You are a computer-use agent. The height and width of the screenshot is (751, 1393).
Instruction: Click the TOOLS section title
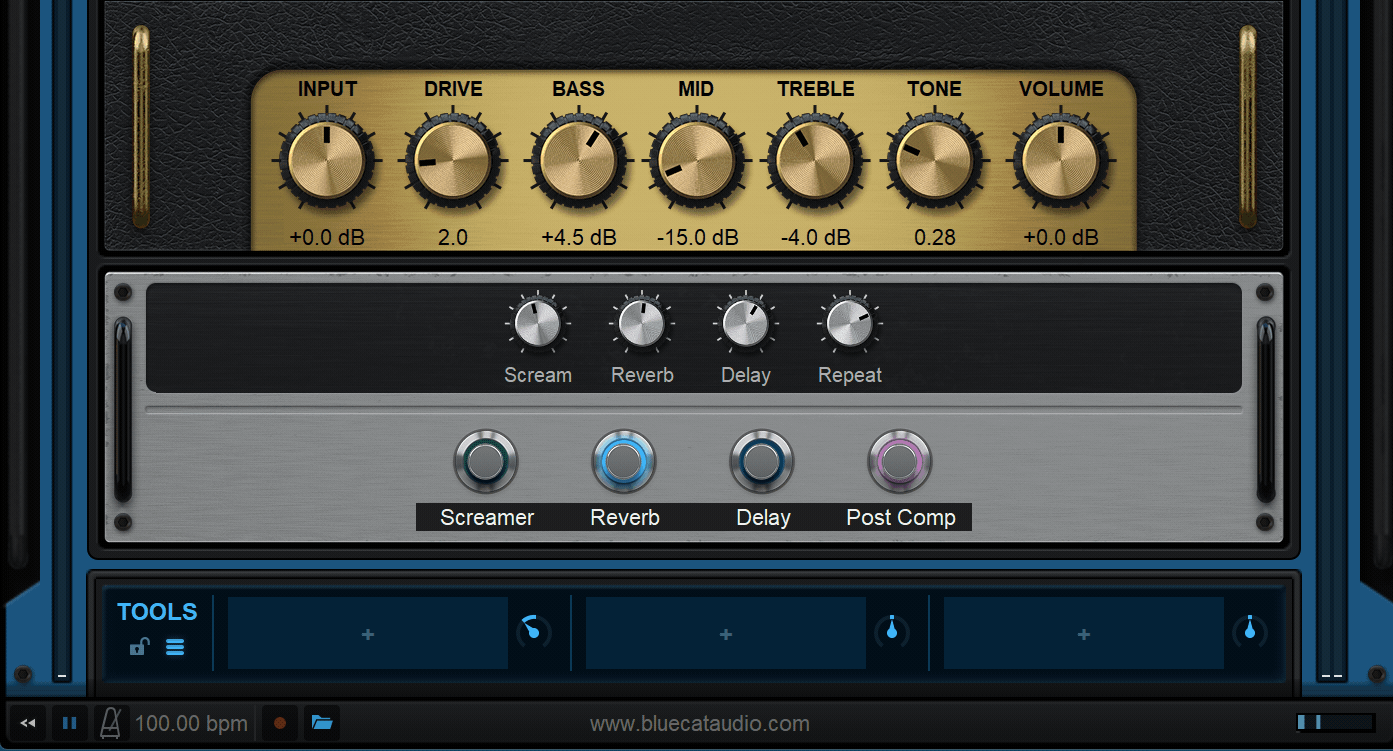pyautogui.click(x=157, y=612)
